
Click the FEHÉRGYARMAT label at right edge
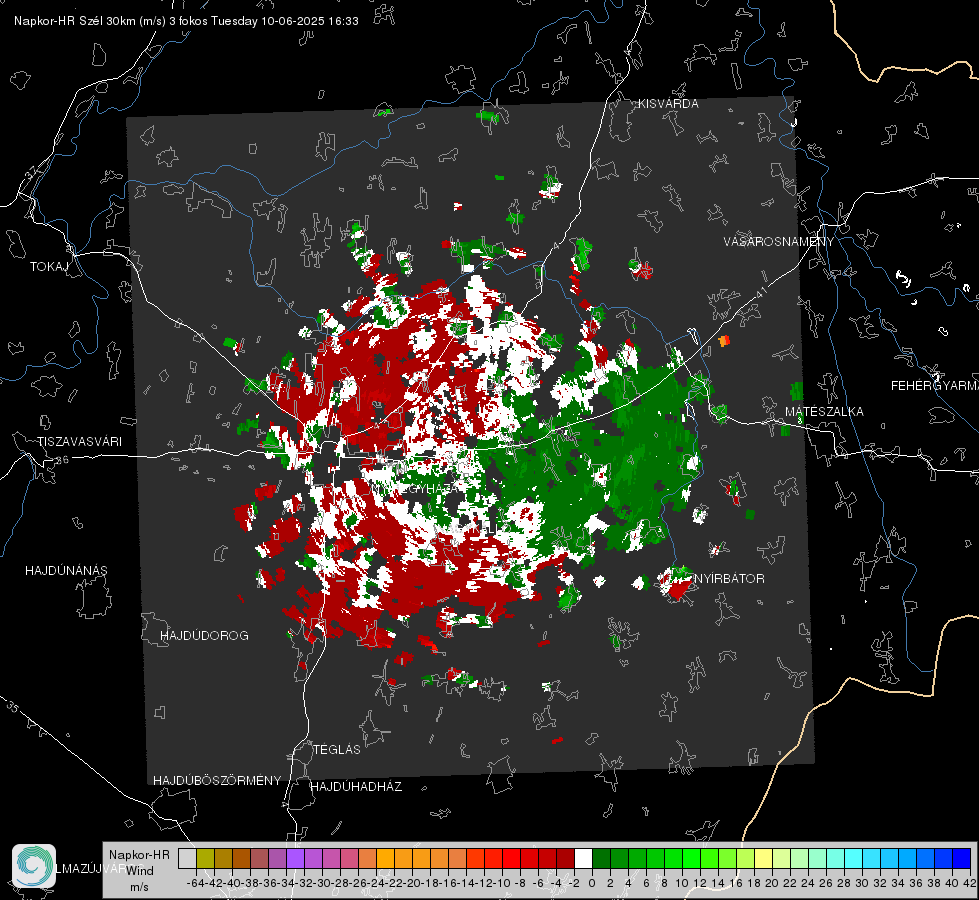coord(934,386)
